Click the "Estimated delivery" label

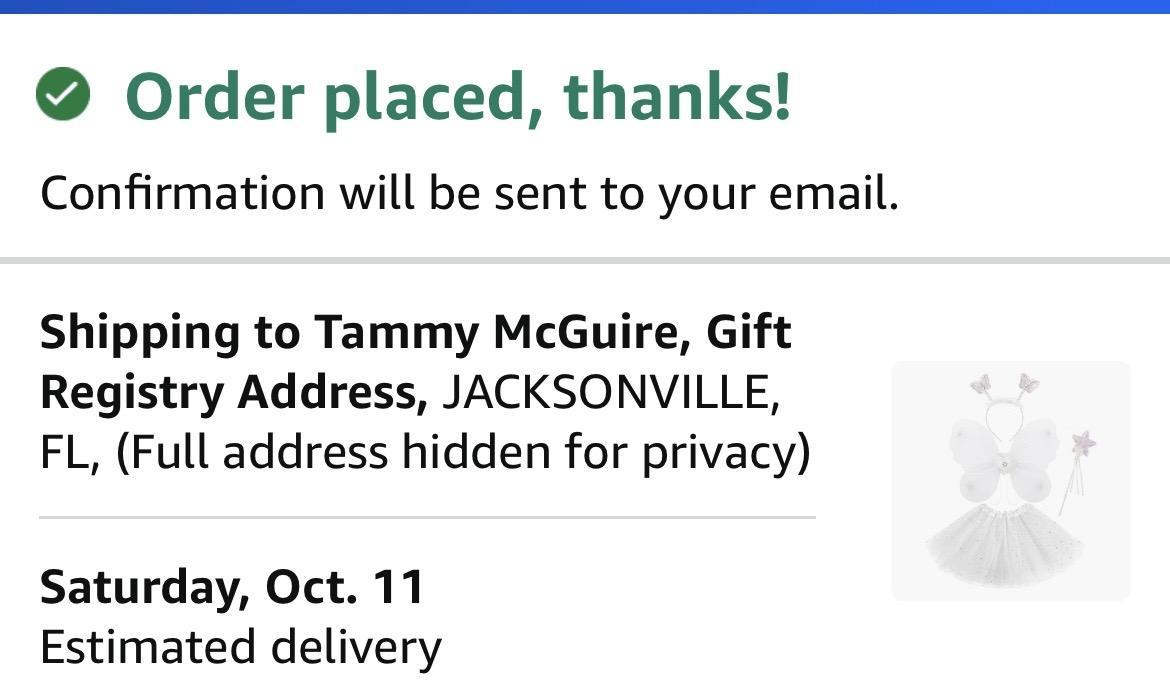click(x=240, y=647)
